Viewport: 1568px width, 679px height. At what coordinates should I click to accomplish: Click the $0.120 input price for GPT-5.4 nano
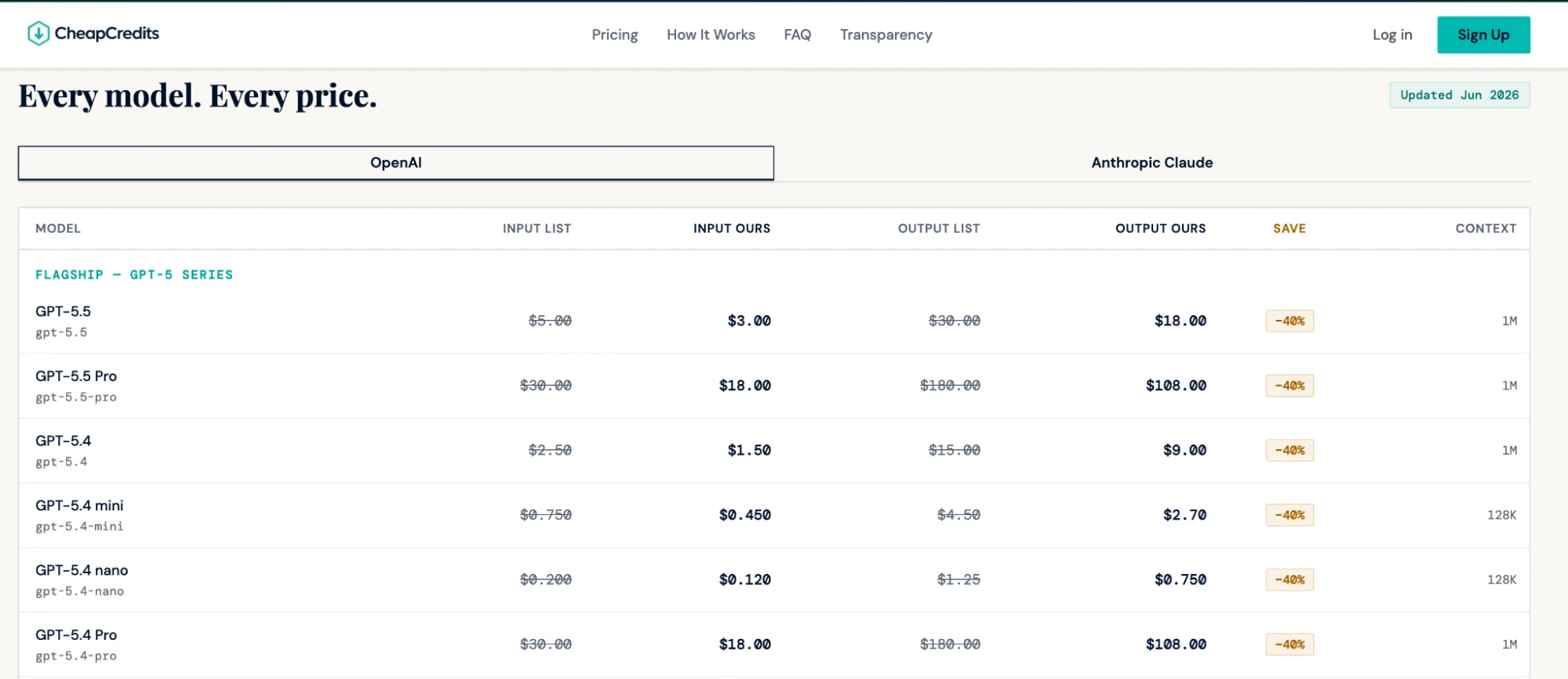[x=744, y=579]
